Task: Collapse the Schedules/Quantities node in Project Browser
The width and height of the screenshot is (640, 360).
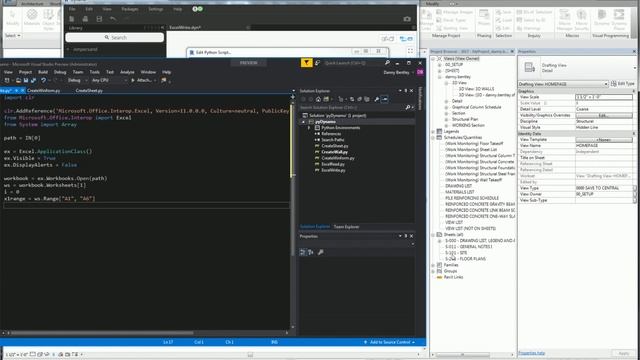Action: click(433, 138)
